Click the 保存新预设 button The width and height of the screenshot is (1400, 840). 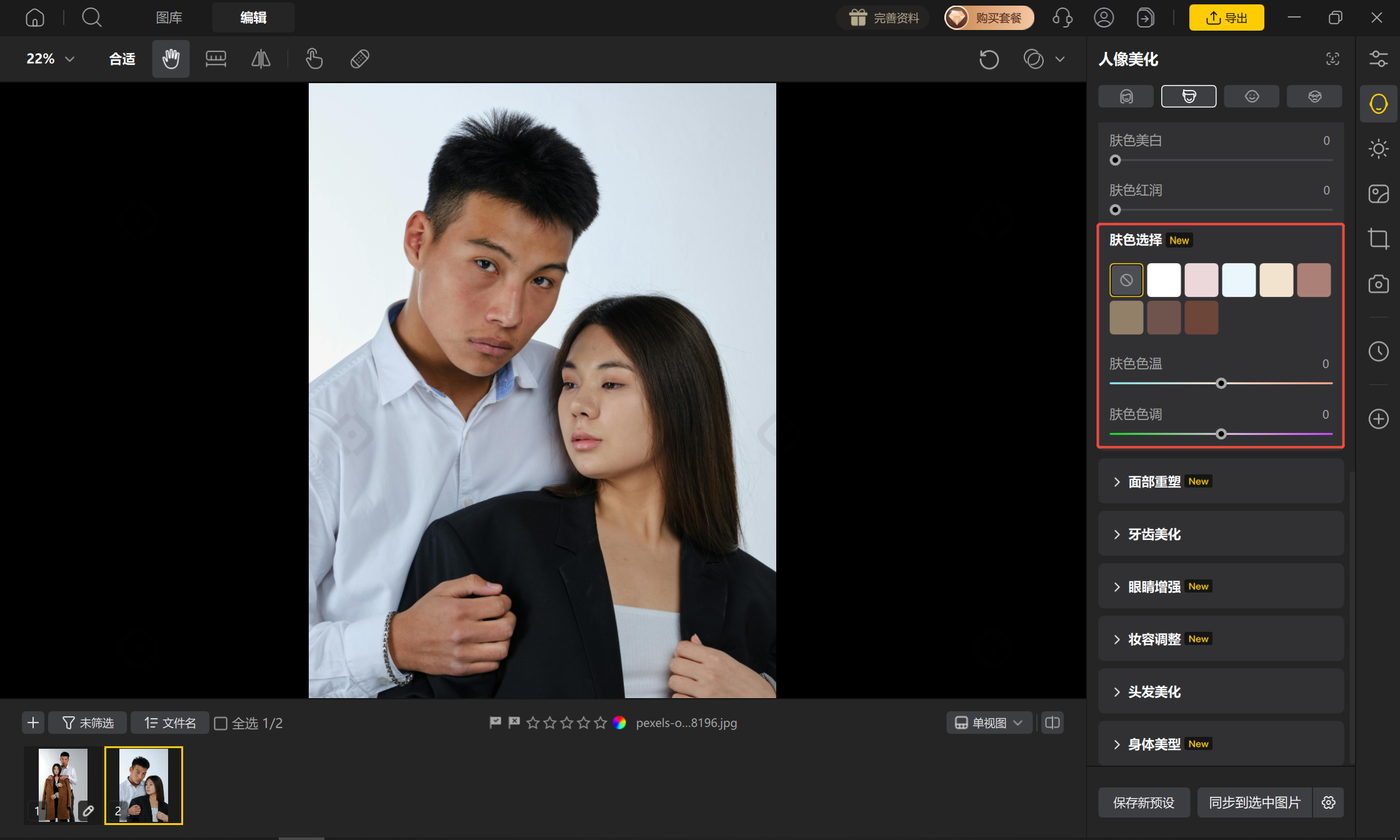[1144, 802]
